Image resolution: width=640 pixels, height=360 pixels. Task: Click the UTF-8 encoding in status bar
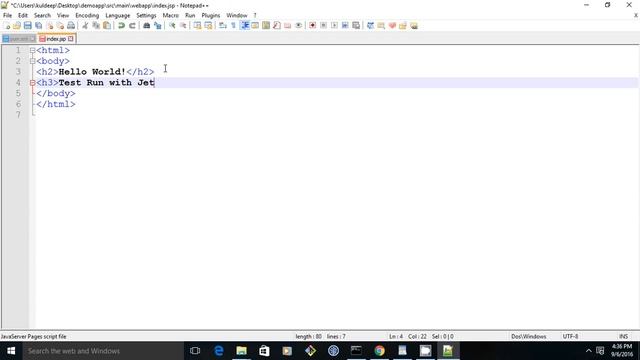click(x=570, y=336)
